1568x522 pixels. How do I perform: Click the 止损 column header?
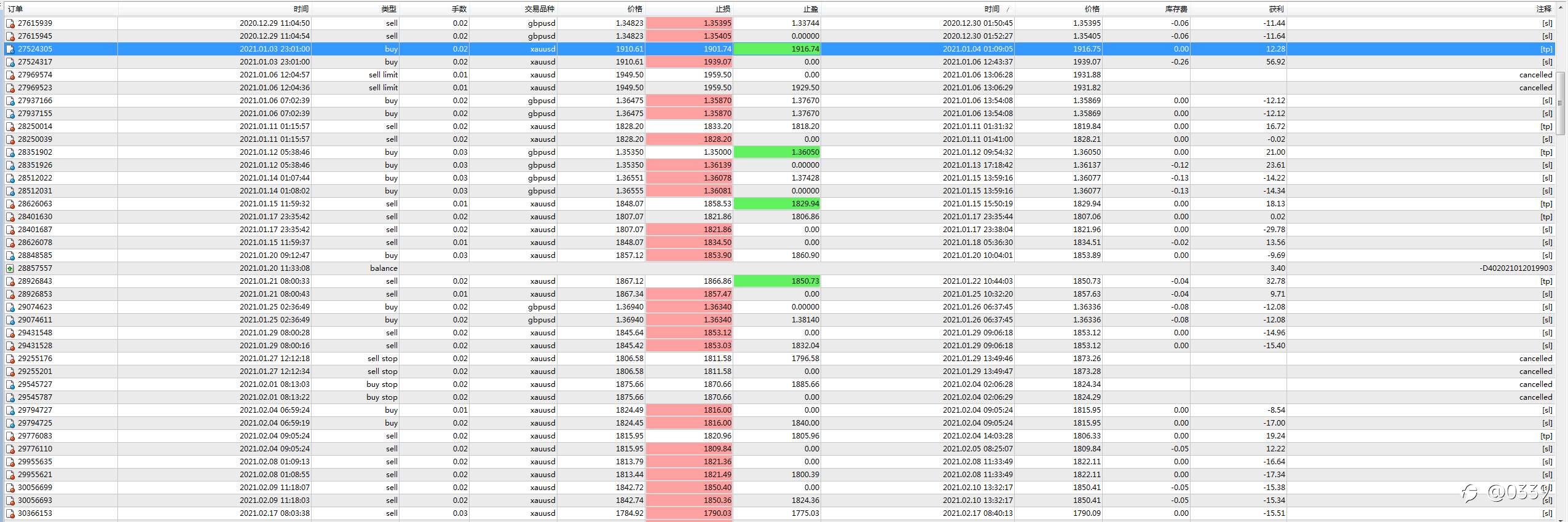tap(689, 9)
